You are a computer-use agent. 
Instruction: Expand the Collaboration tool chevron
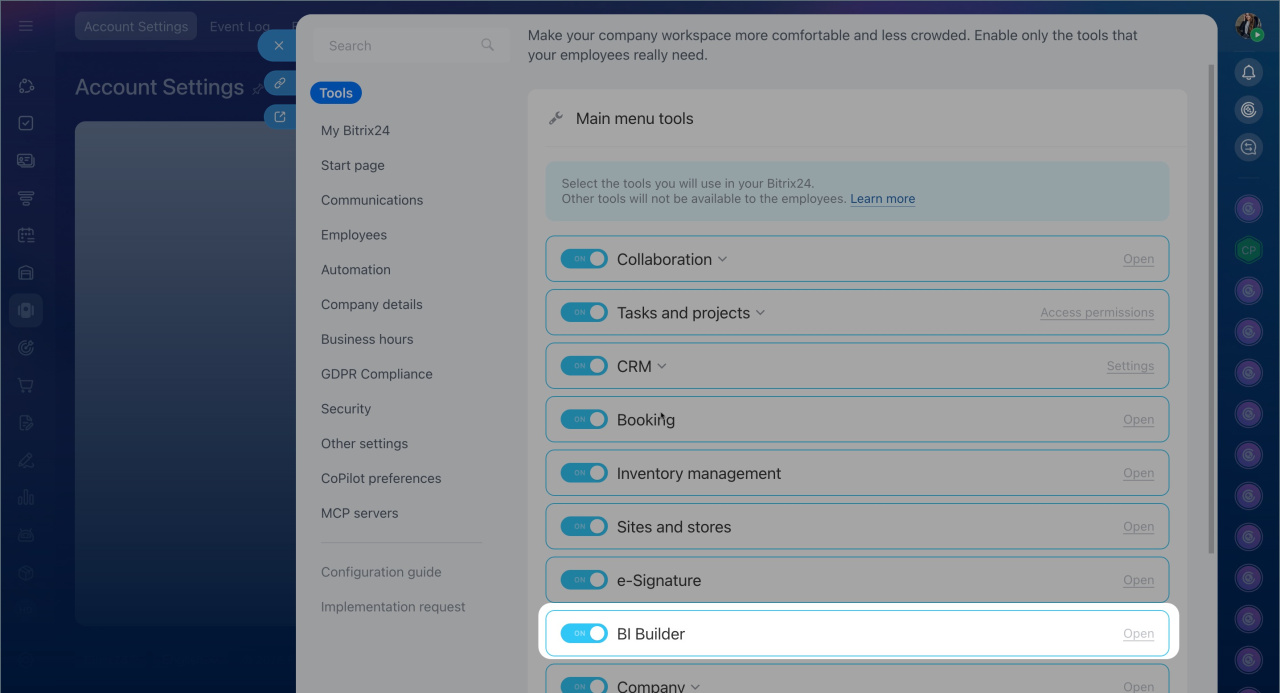pos(723,259)
